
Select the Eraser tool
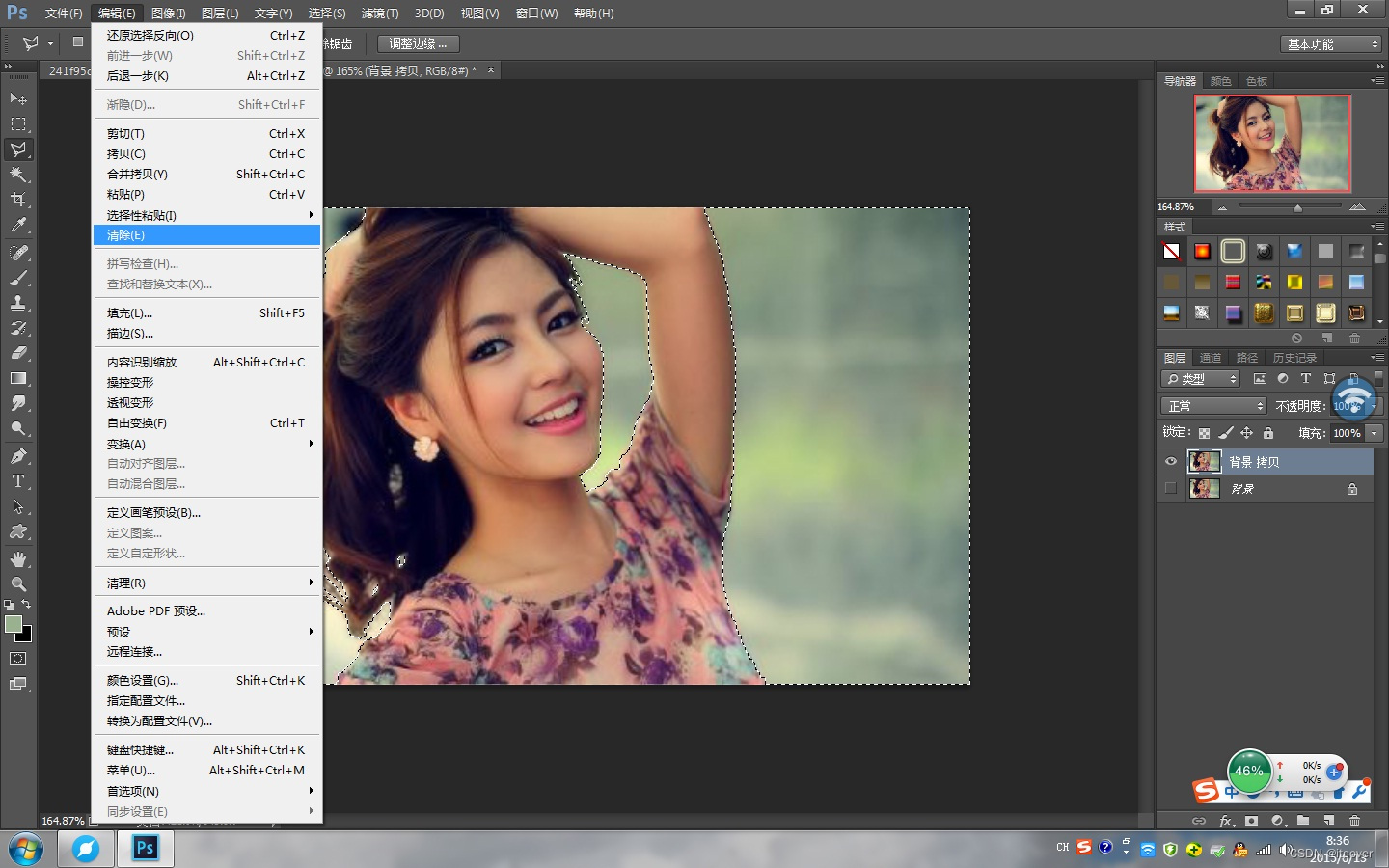click(x=18, y=353)
